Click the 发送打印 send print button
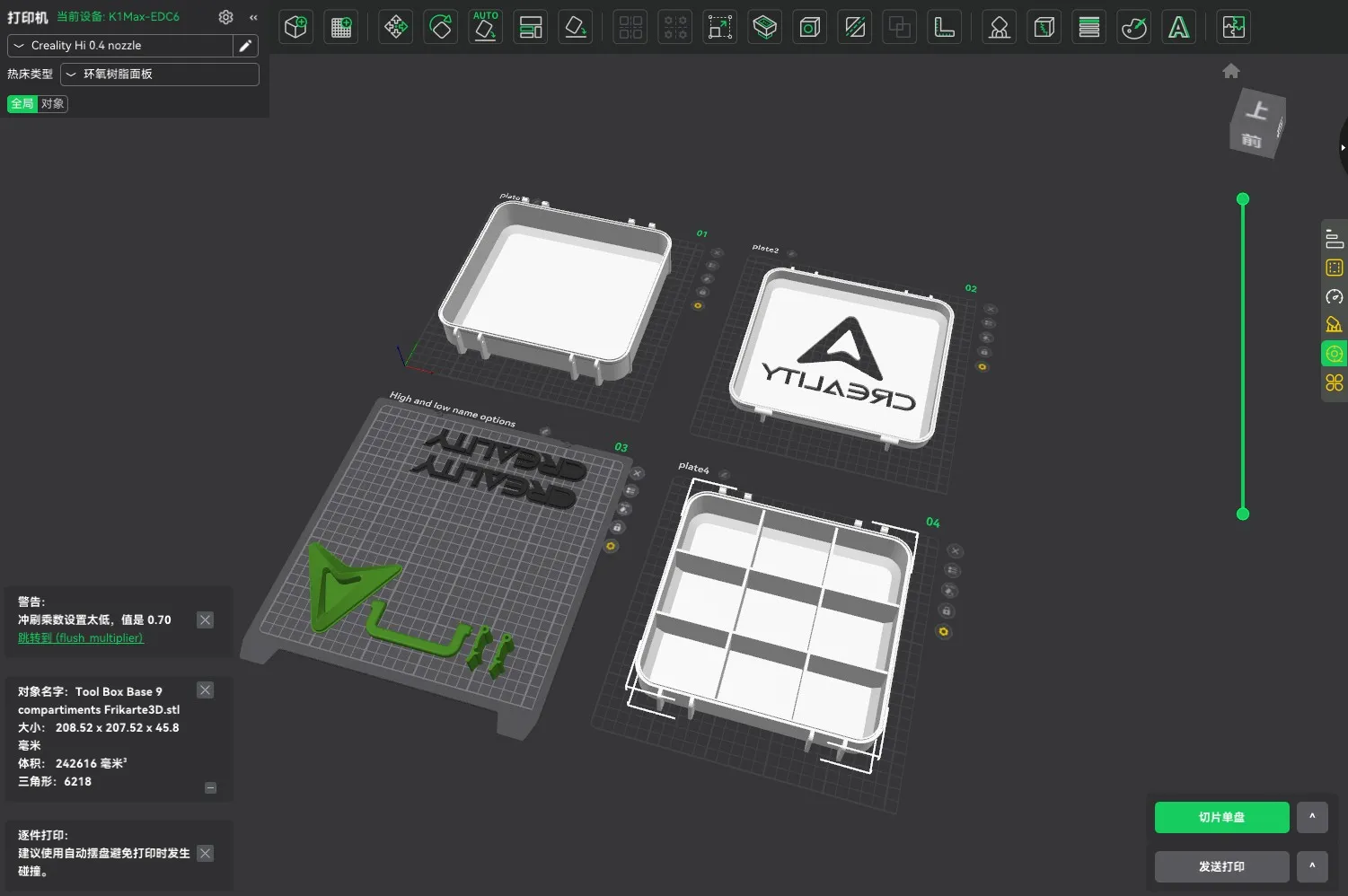The image size is (1348, 896). click(x=1221, y=866)
